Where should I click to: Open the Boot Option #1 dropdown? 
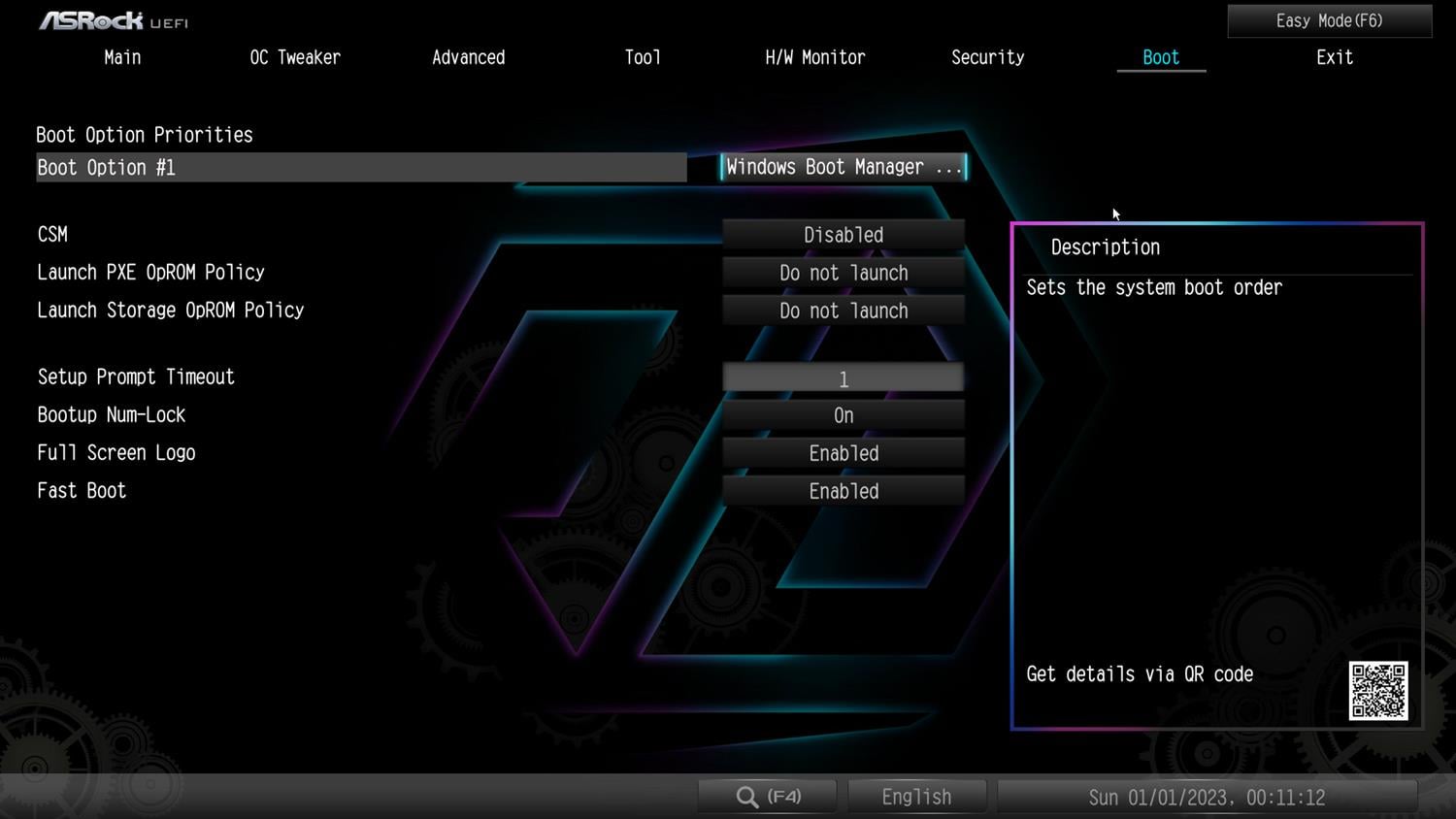point(843,167)
